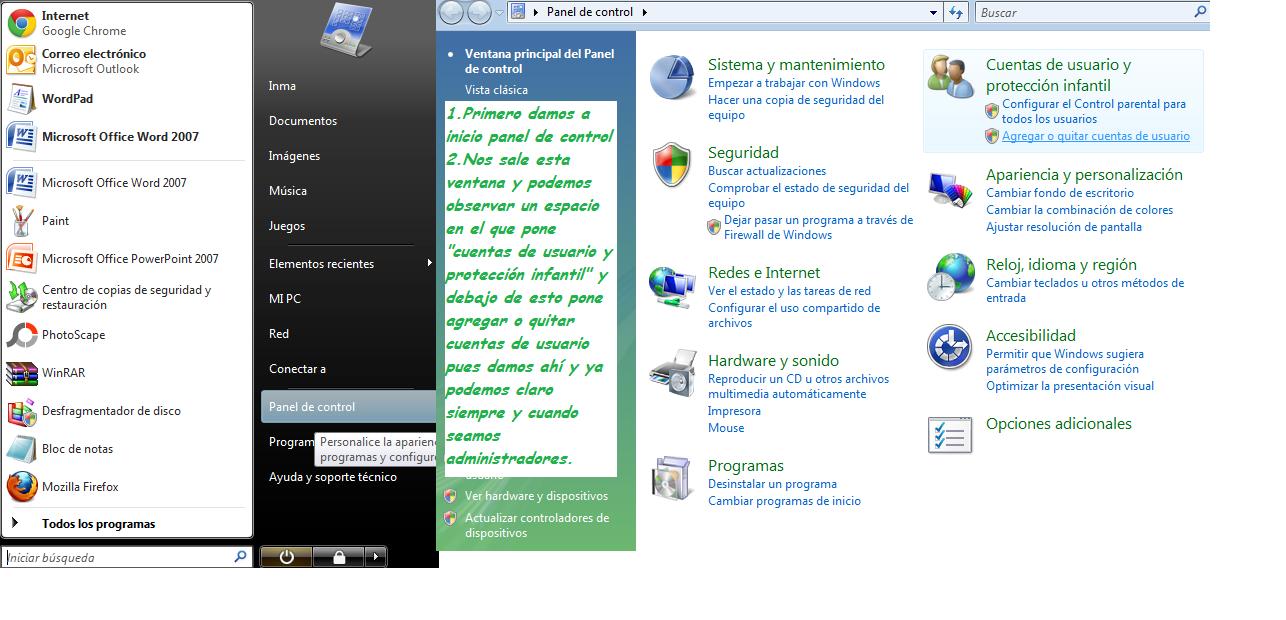
Task: Open Hacer una copia de seguridad del equipo
Action: (x=796, y=107)
